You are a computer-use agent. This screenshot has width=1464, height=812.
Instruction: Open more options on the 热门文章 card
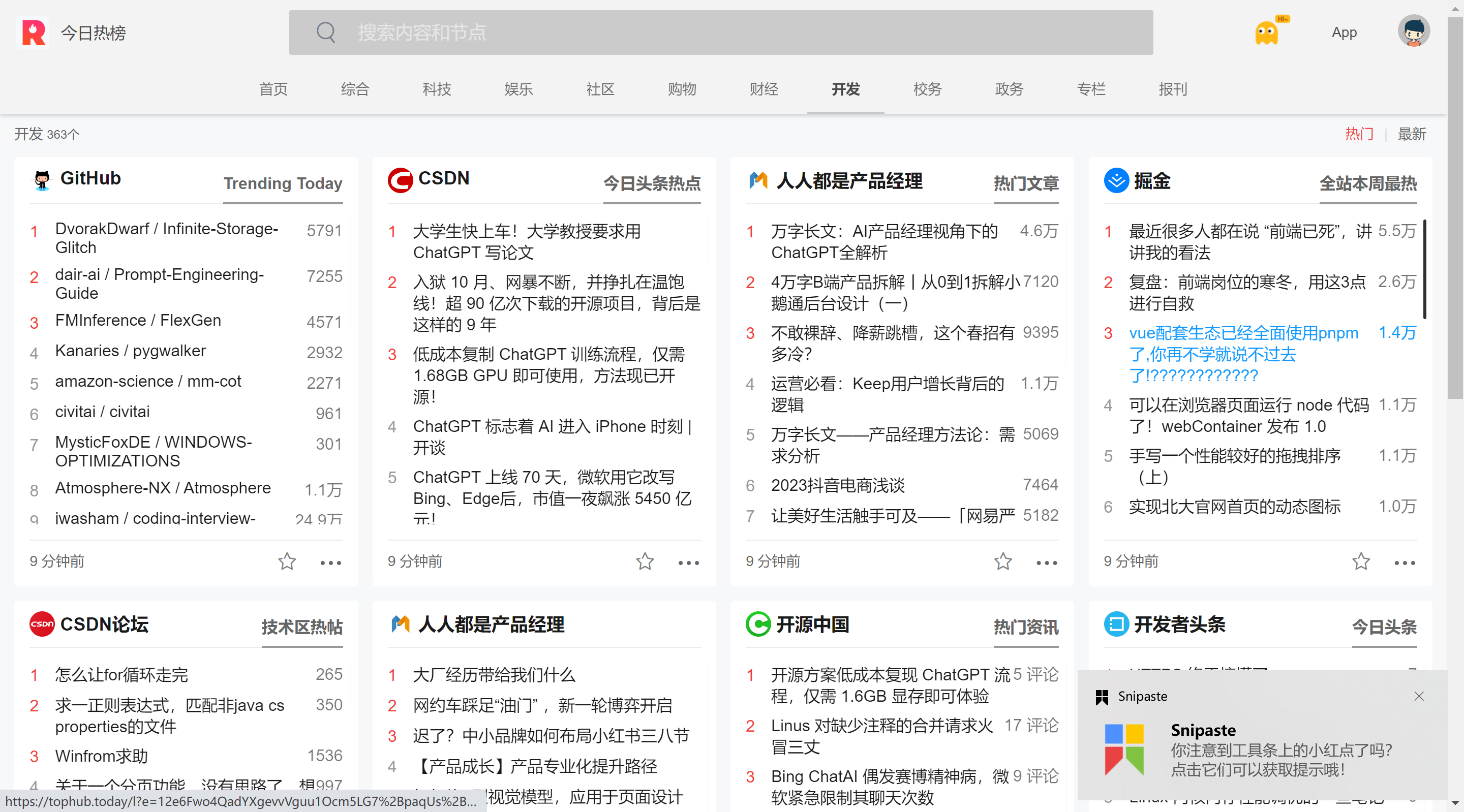[1047, 563]
